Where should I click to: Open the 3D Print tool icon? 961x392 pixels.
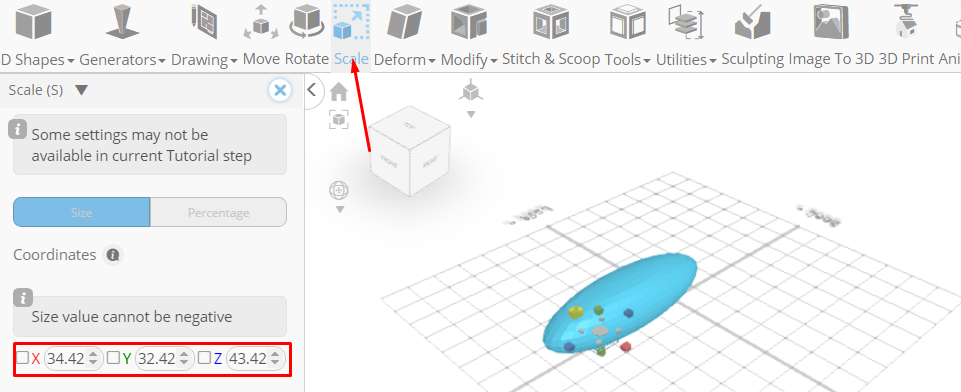pyautogui.click(x=903, y=22)
